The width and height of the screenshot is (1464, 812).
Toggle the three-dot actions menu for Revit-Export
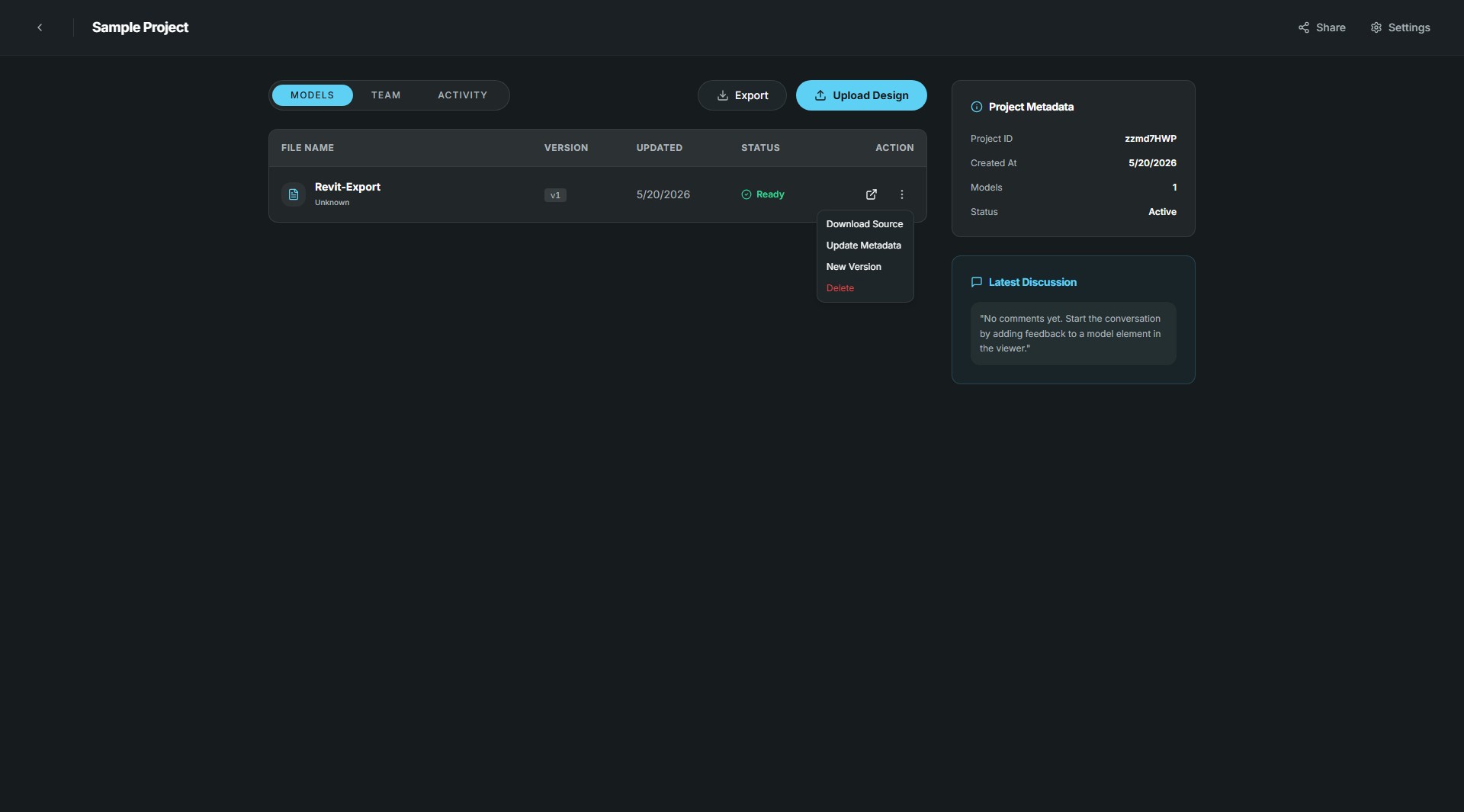901,194
